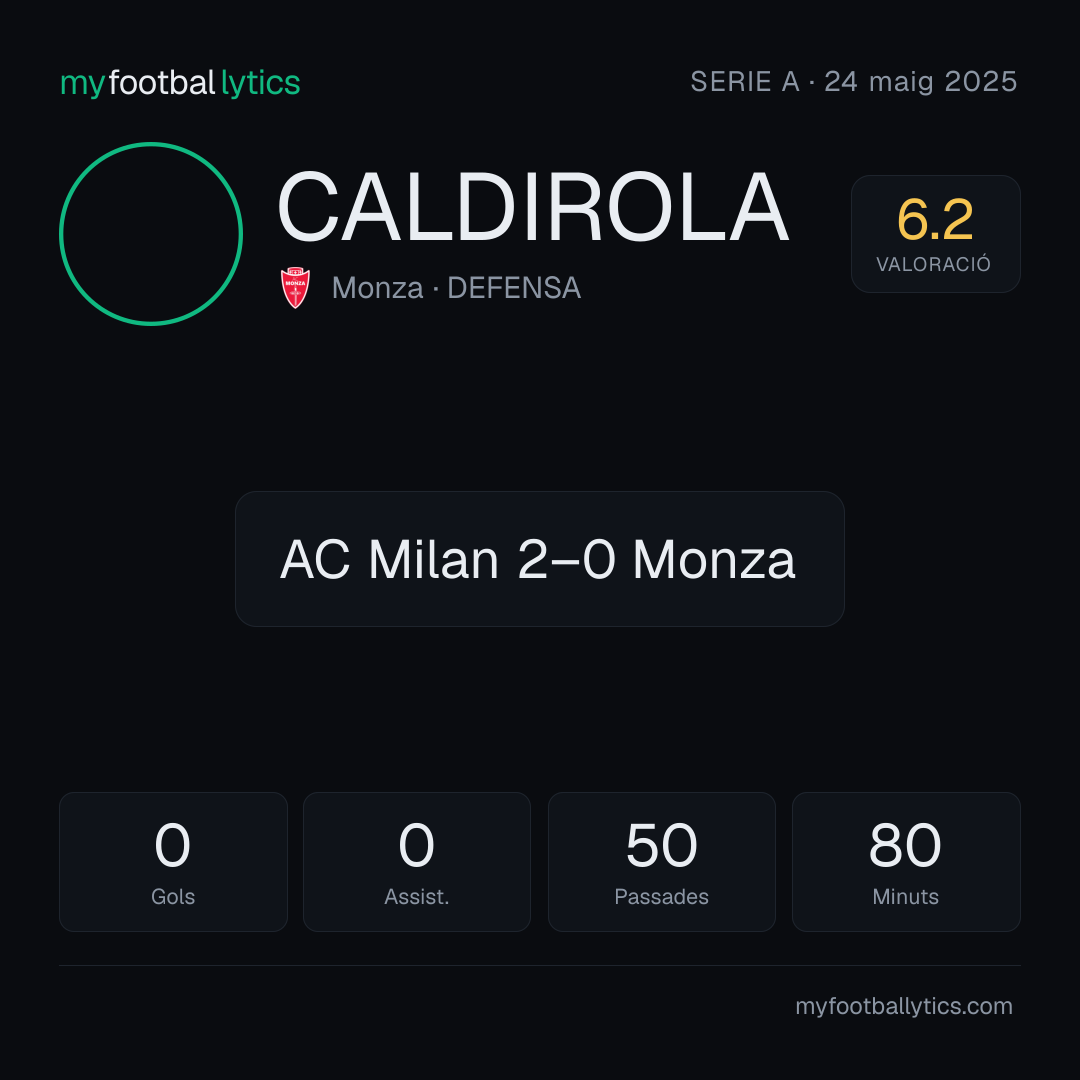1080x1080 pixels.
Task: Select the empty player avatar circle
Action: [151, 233]
